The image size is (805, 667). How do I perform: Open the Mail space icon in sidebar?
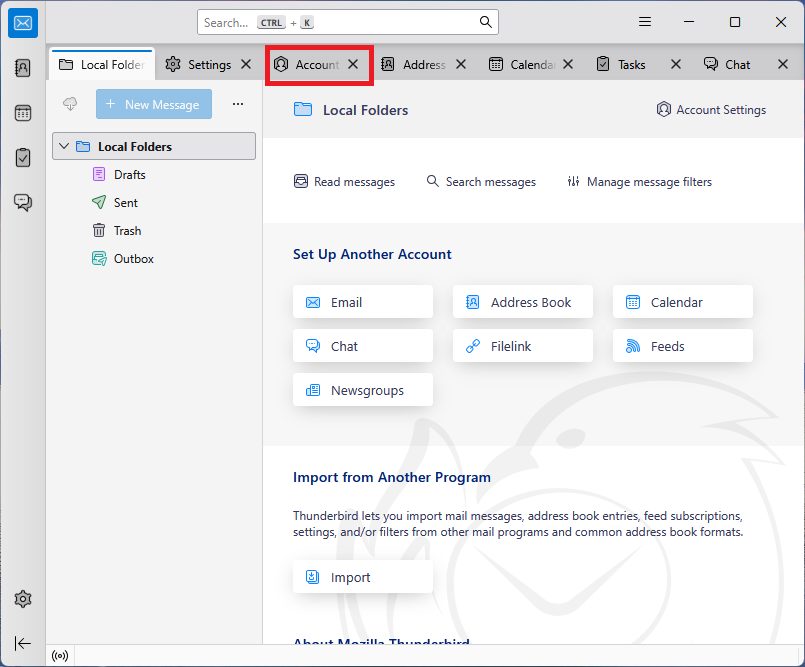tap(23, 23)
